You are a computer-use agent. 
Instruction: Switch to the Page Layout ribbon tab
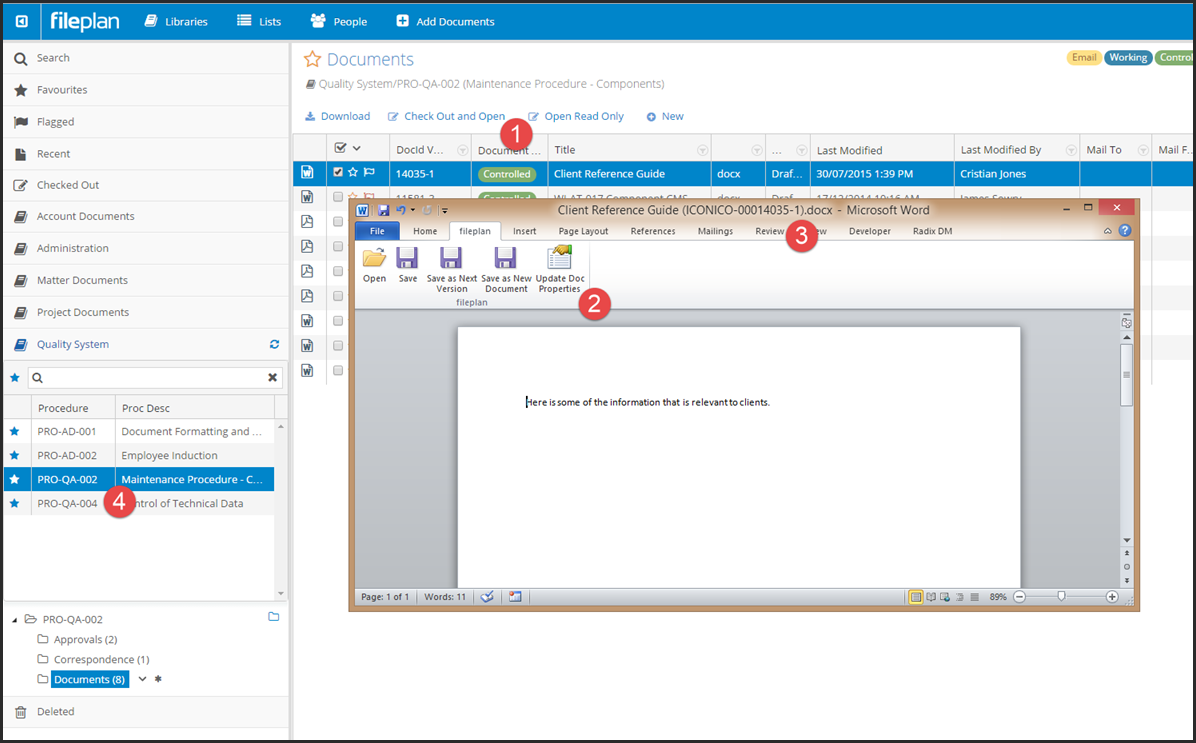pyautogui.click(x=583, y=231)
